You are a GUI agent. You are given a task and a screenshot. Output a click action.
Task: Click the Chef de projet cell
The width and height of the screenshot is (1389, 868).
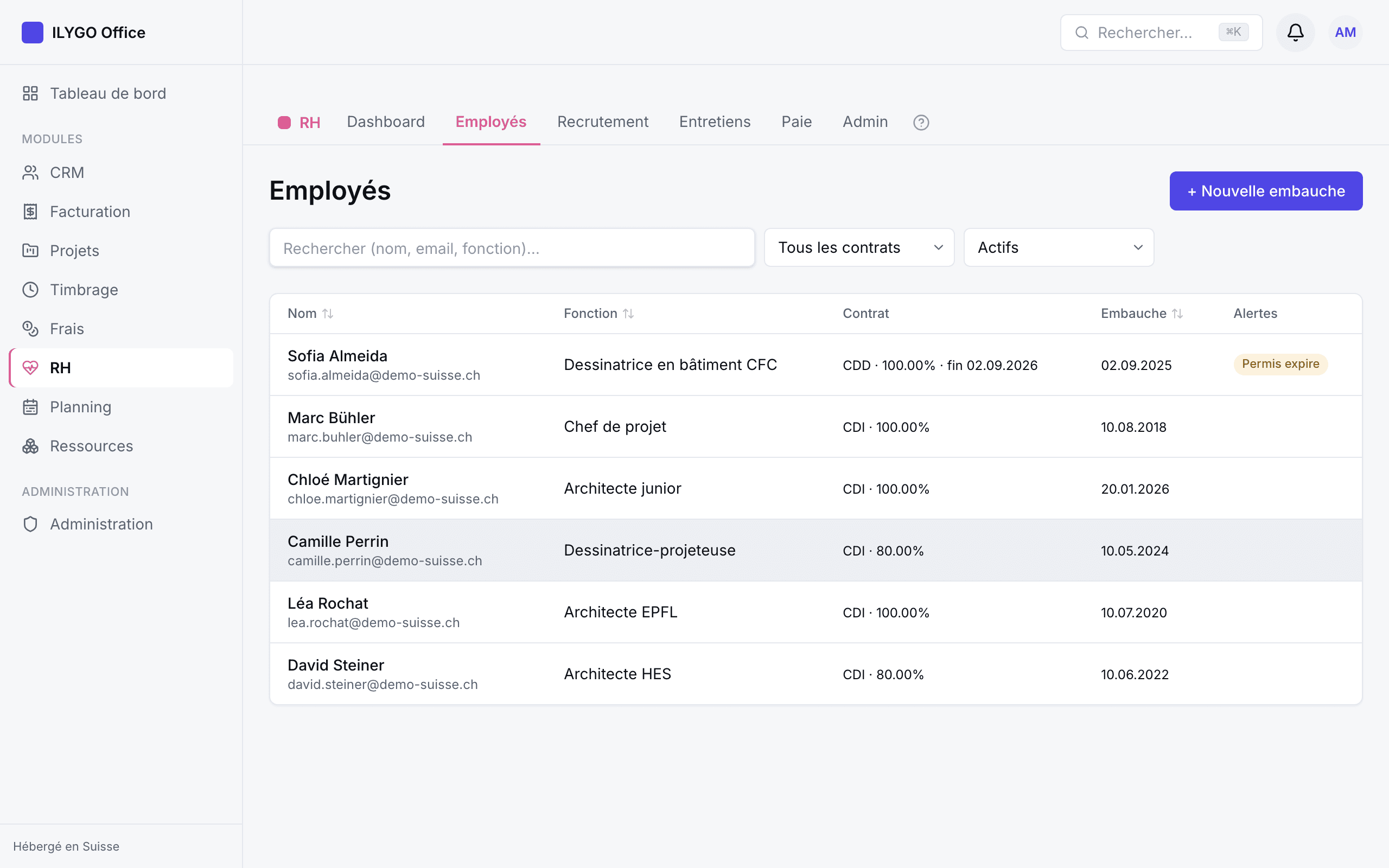point(615,426)
